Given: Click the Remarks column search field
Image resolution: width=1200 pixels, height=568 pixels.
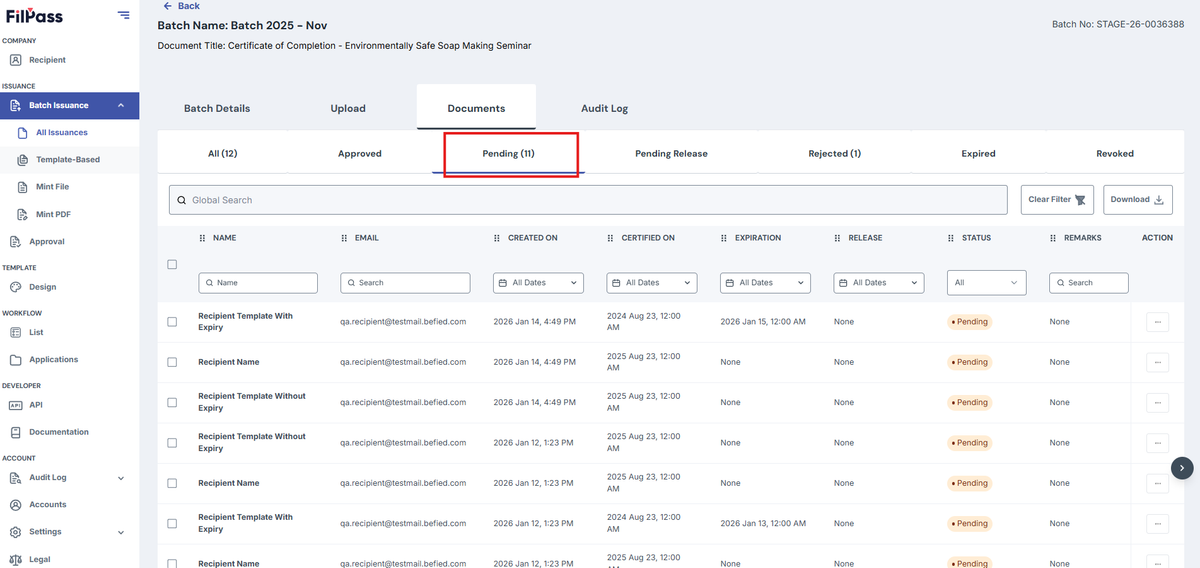Looking at the screenshot, I should click(x=1089, y=283).
